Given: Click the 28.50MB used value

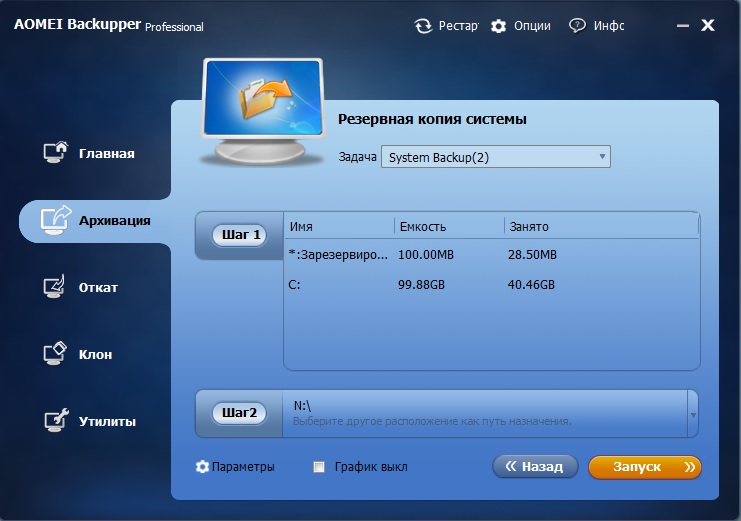Looking at the screenshot, I should pos(532,255).
